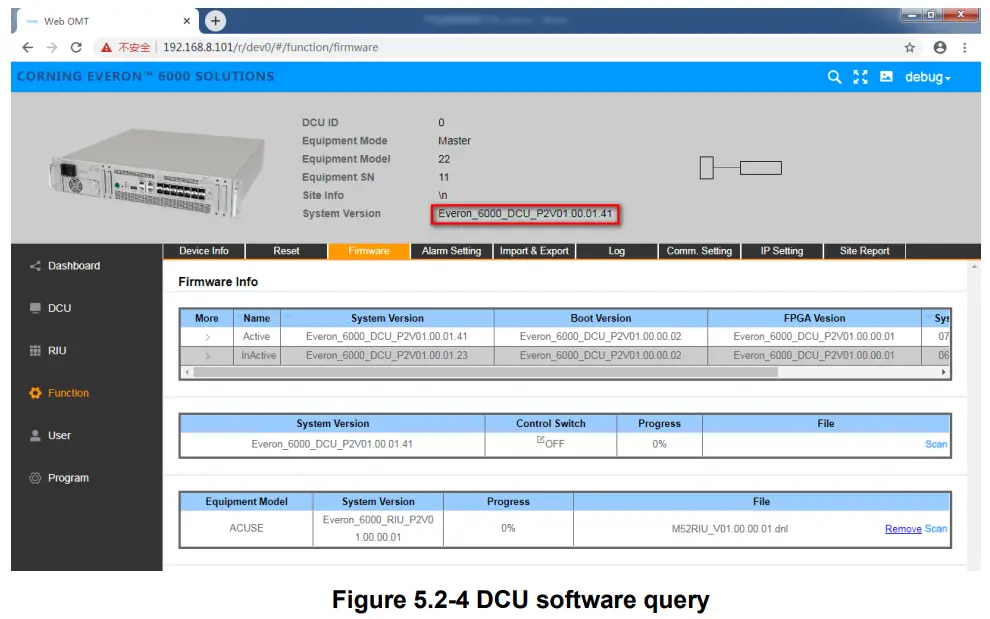
Task: Click the browser address bar URL
Action: (x=270, y=47)
